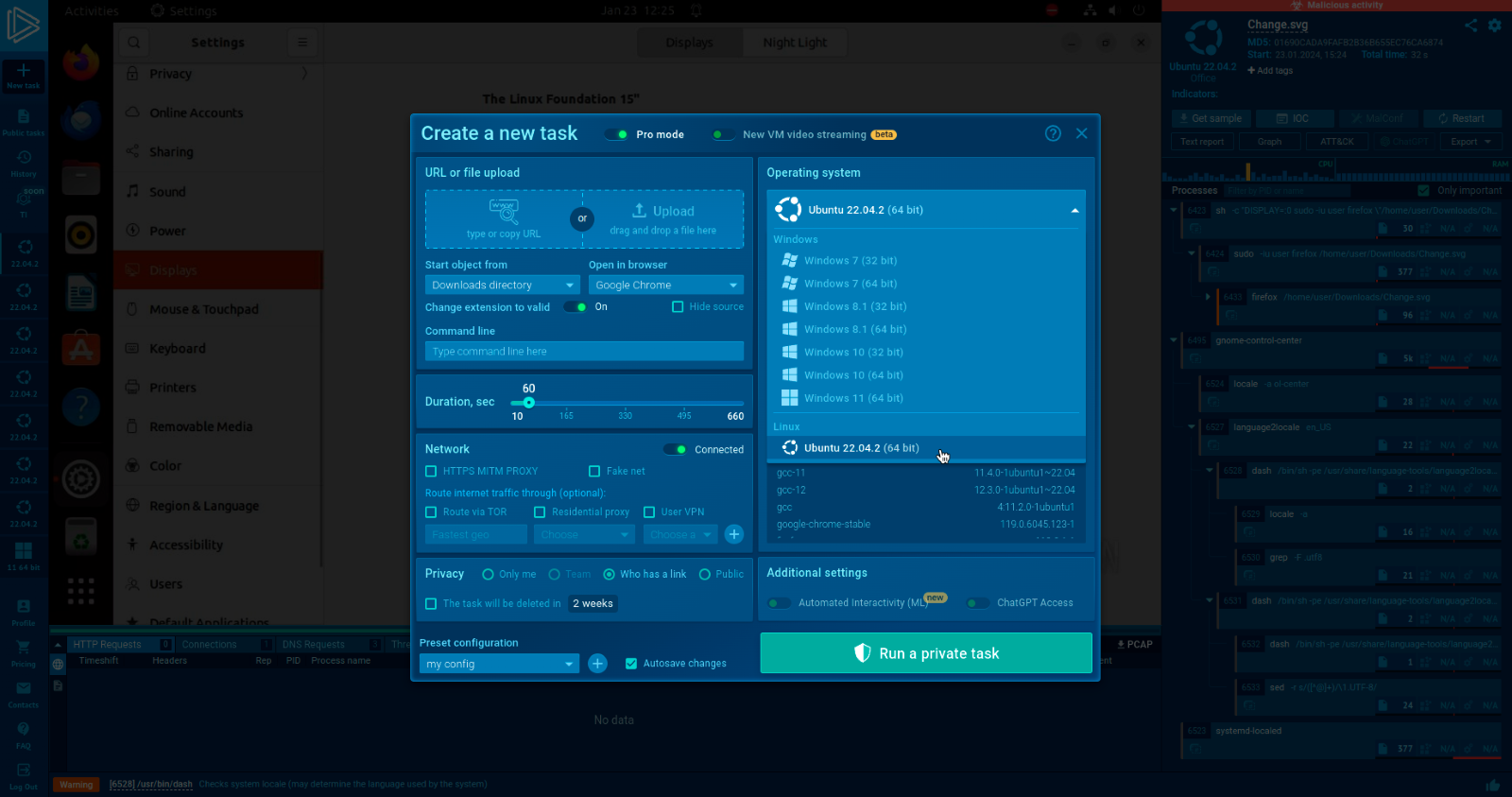Click the plus icon beside preset configuration
1512x797 pixels.
(x=597, y=664)
